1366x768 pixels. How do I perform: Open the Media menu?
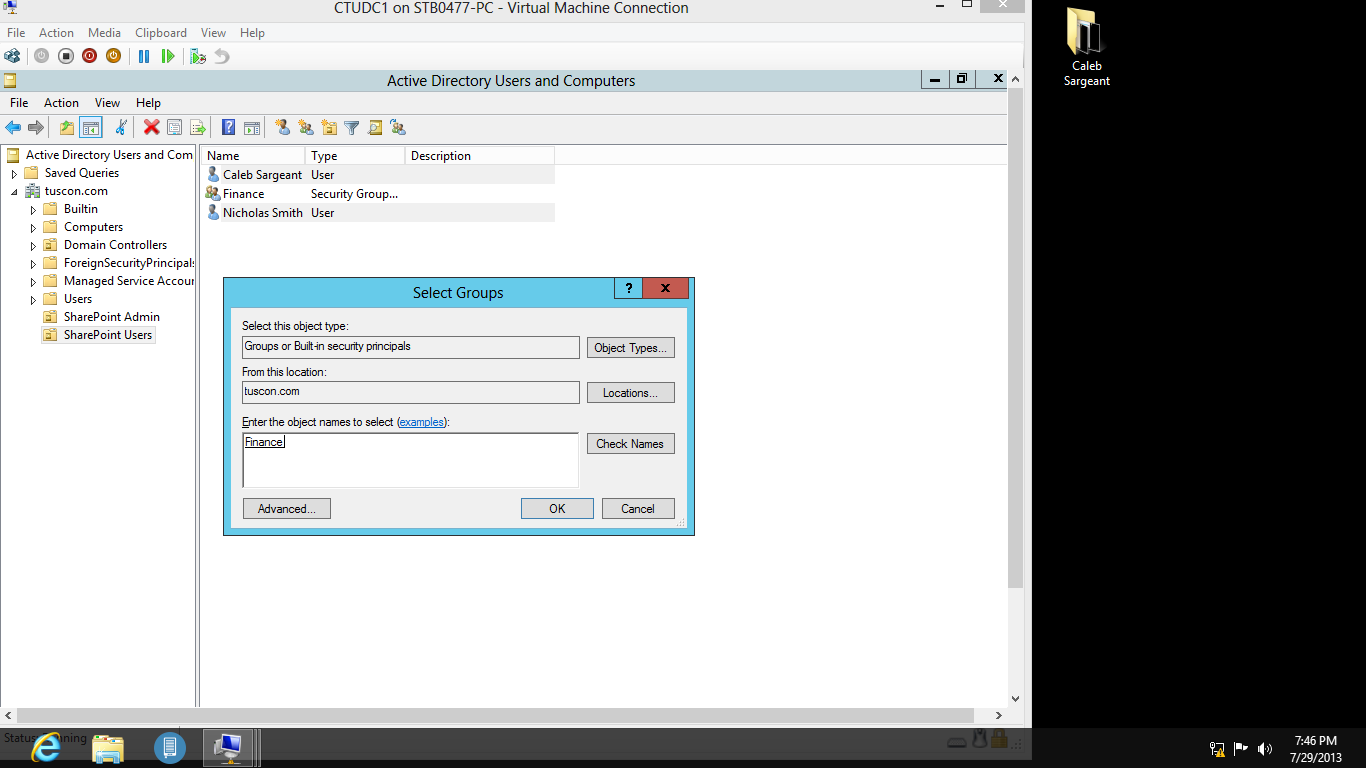click(104, 33)
